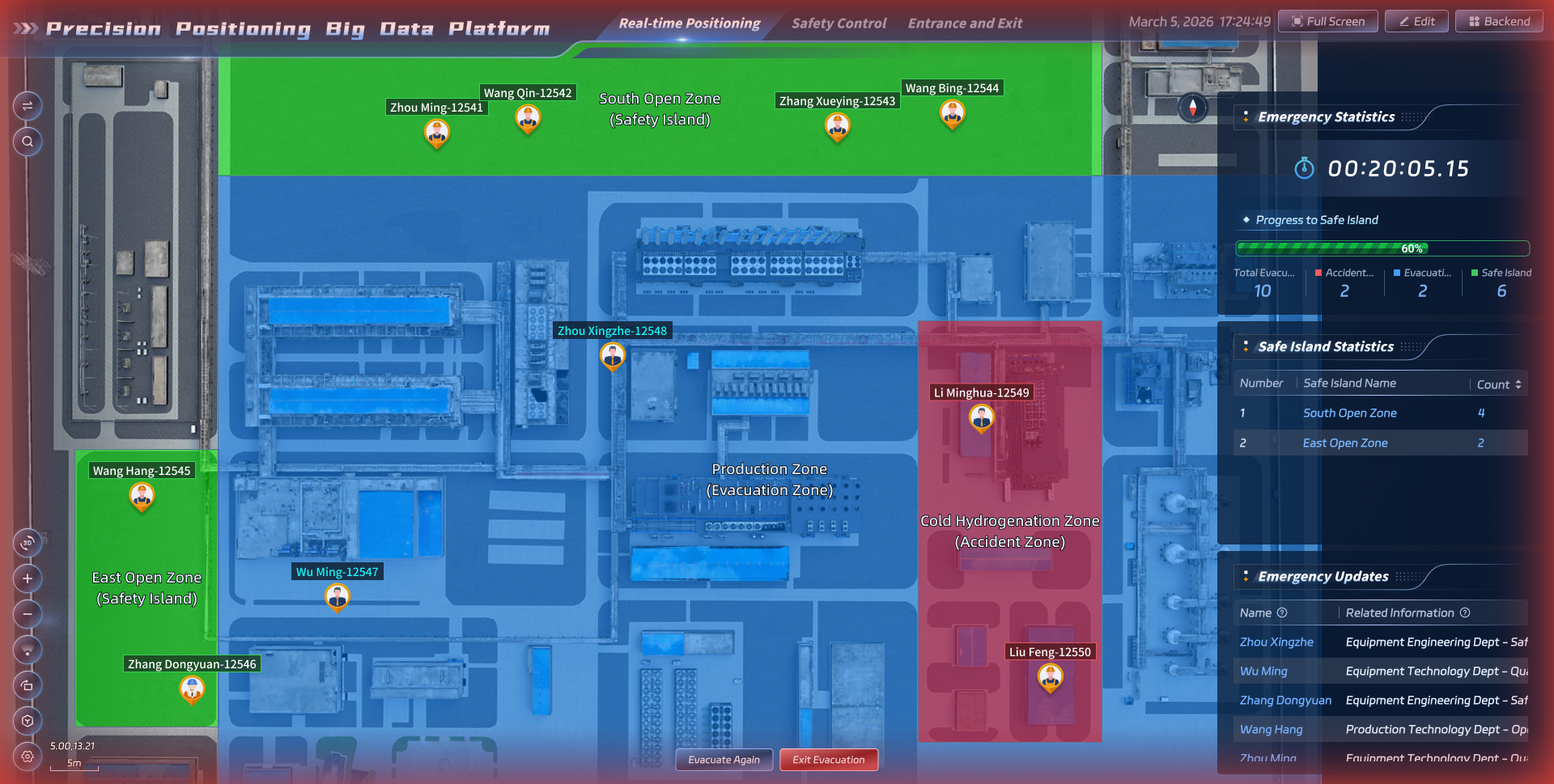Click the compass north indicator
Screen dimensions: 1554x784
1192,108
